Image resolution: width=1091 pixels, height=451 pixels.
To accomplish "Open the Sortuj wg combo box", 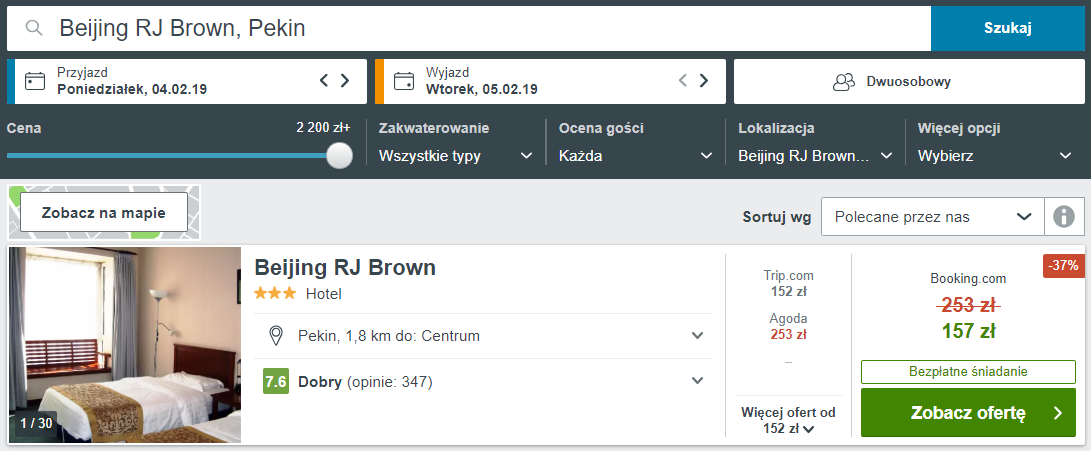I will pyautogui.click(x=932, y=216).
